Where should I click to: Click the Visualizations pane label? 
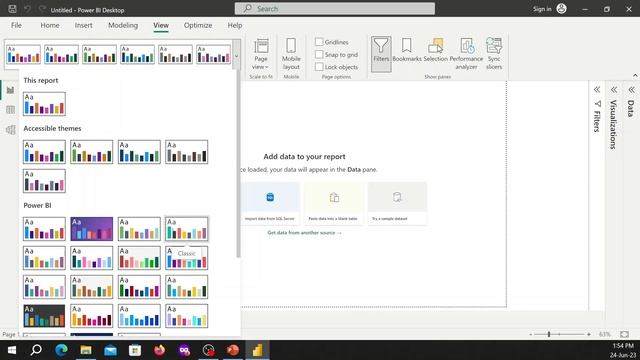(613, 124)
